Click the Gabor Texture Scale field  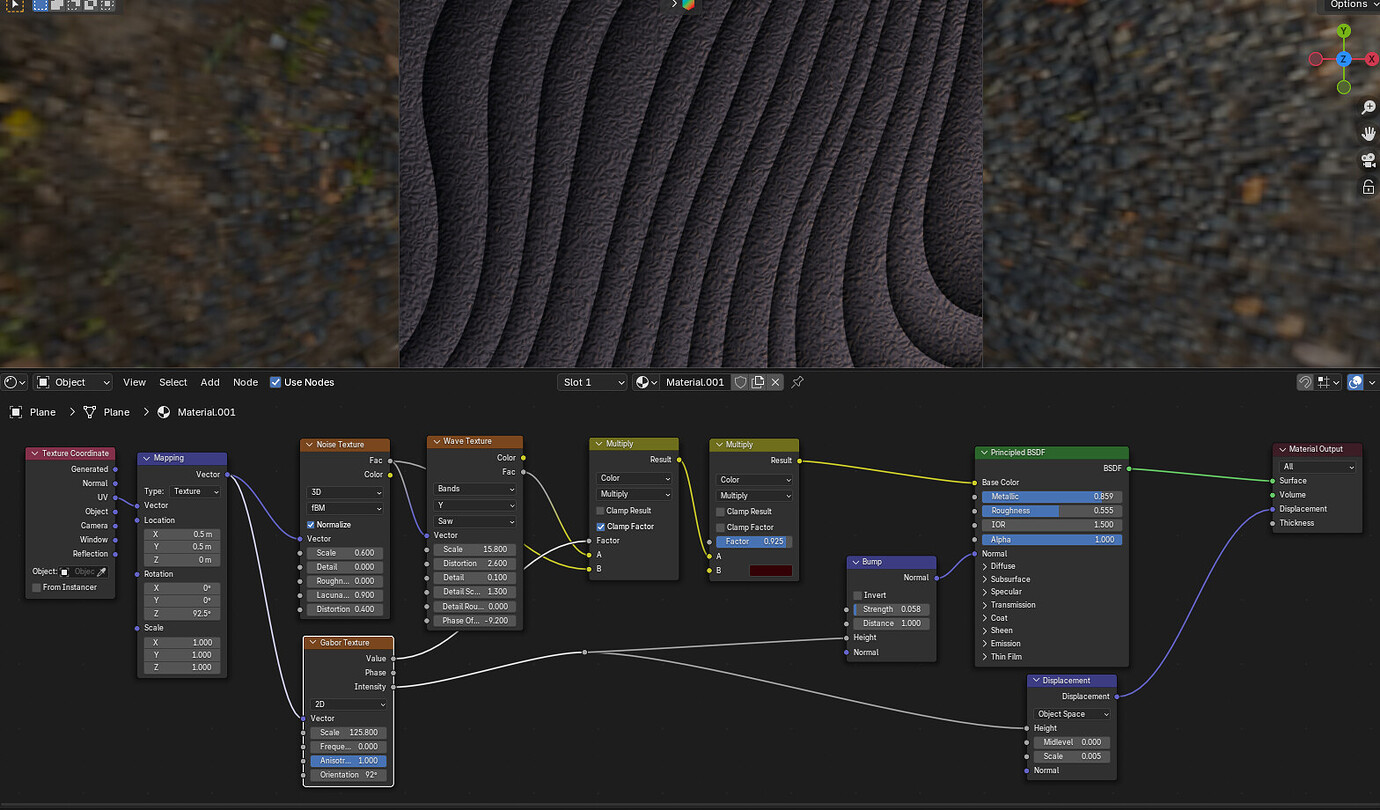(x=348, y=732)
